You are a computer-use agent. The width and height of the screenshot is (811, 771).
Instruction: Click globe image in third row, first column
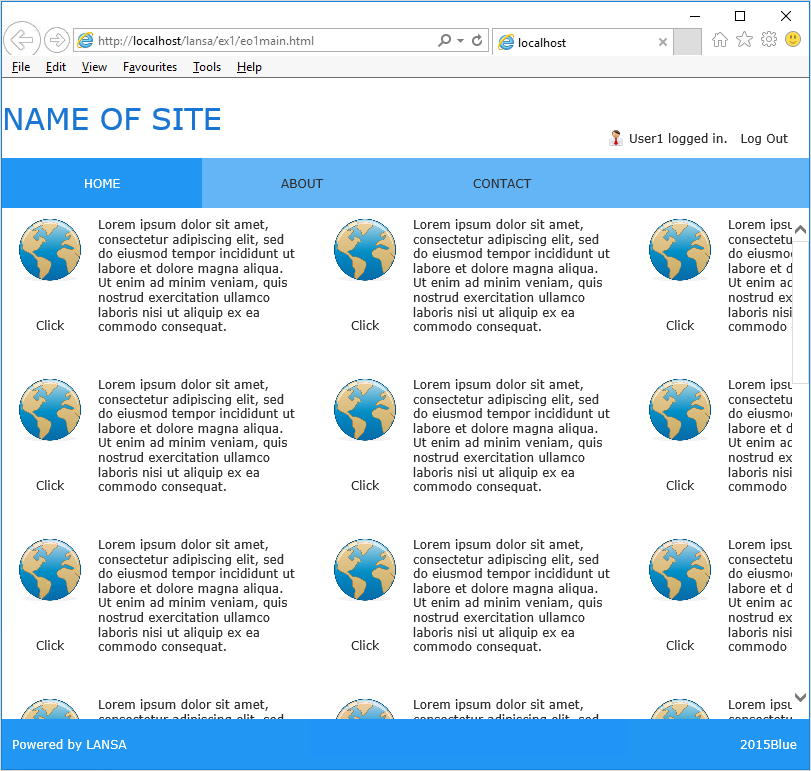[x=50, y=570]
